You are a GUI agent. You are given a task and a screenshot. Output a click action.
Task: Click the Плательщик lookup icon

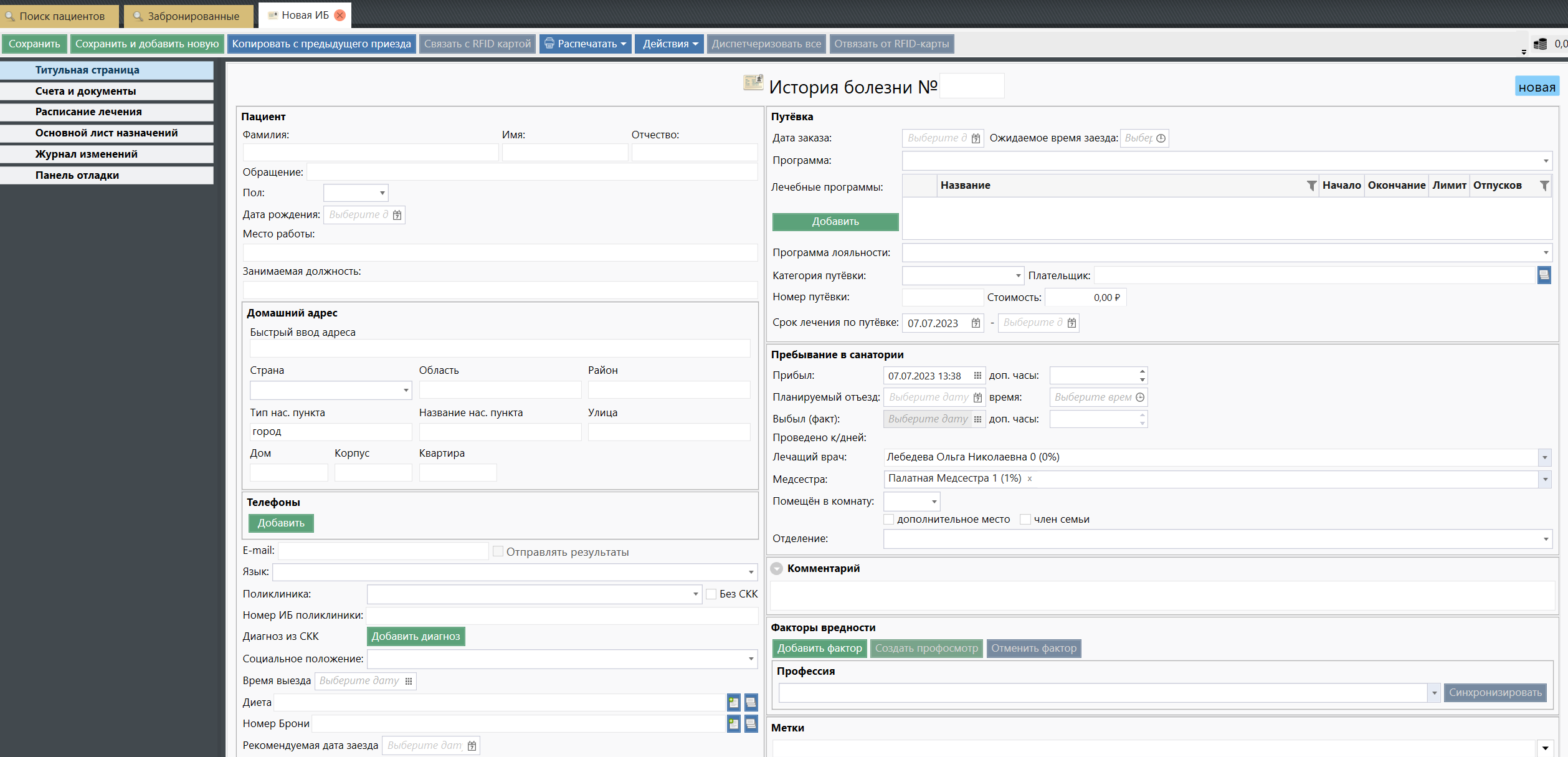pyautogui.click(x=1544, y=275)
